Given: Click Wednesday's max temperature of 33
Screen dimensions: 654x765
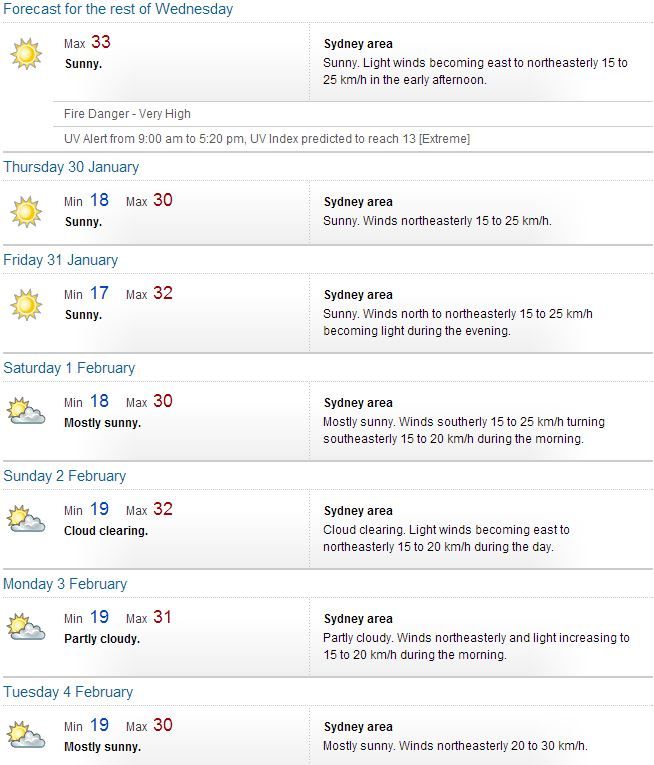Looking at the screenshot, I should pyautogui.click(x=101, y=42).
